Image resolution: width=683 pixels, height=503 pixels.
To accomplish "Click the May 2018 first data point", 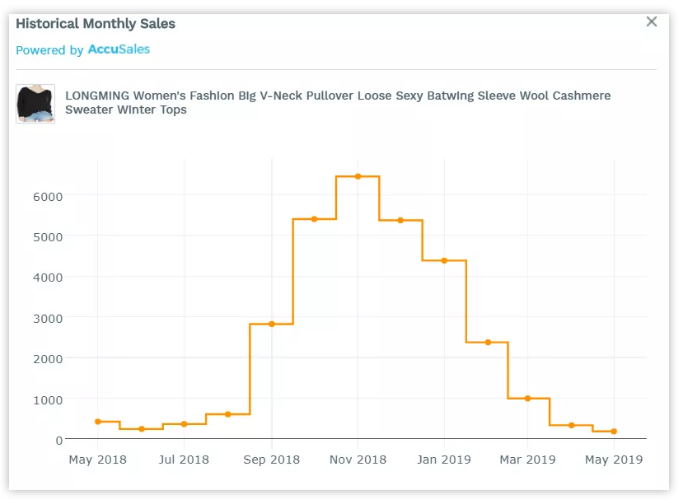I will 98,422.
